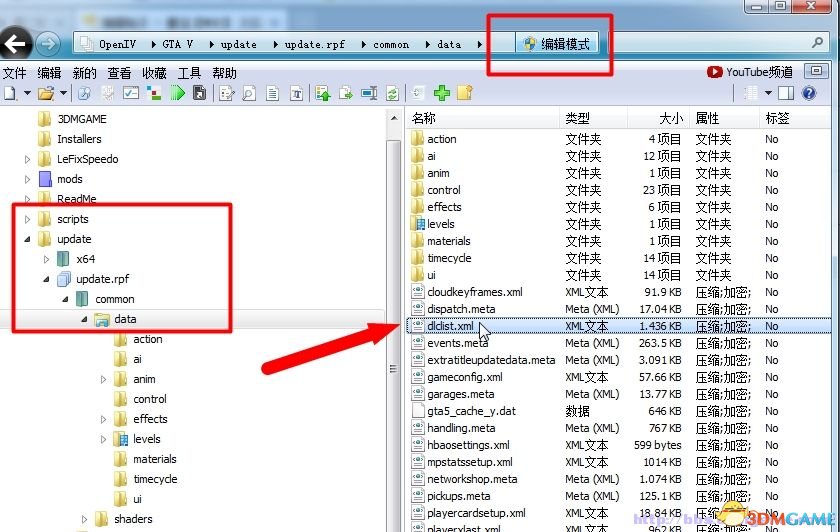Select the dispatch.meta file
The image size is (840, 532).
pos(461,309)
